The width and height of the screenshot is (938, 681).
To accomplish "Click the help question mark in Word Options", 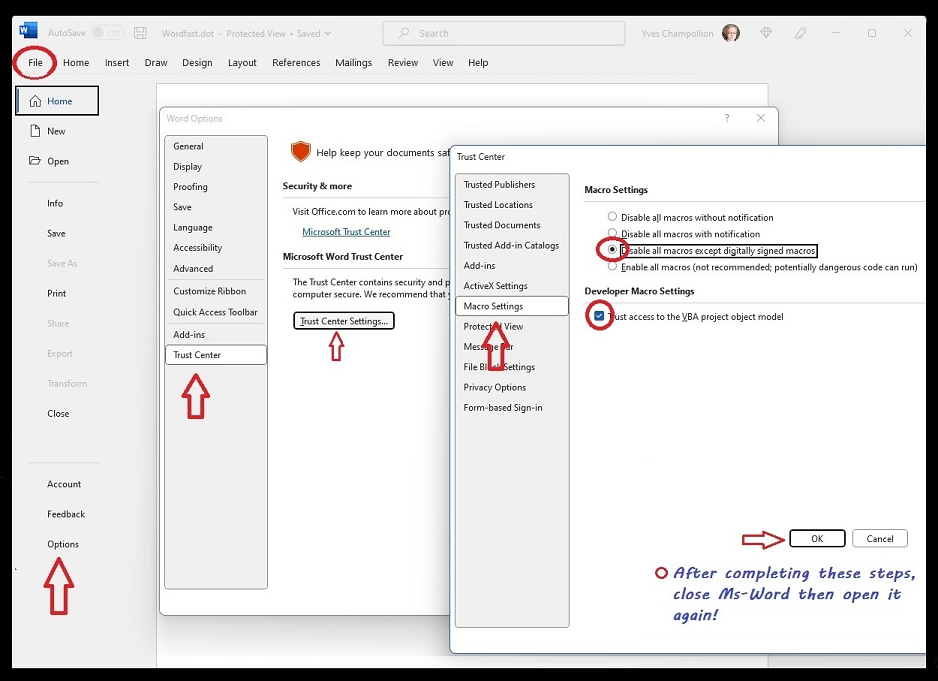I will tap(727, 118).
